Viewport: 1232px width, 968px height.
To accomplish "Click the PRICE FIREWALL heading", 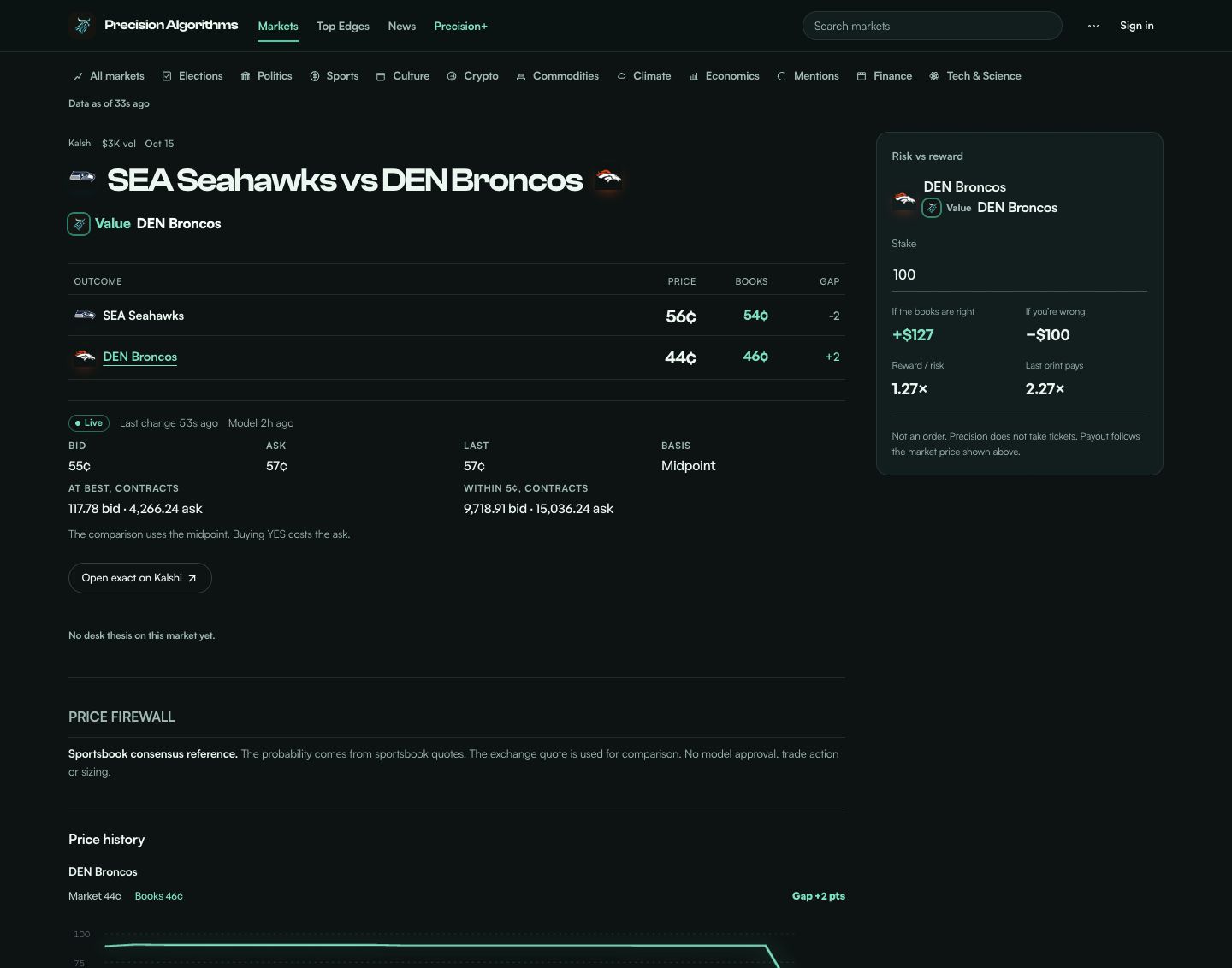I will [x=121, y=717].
